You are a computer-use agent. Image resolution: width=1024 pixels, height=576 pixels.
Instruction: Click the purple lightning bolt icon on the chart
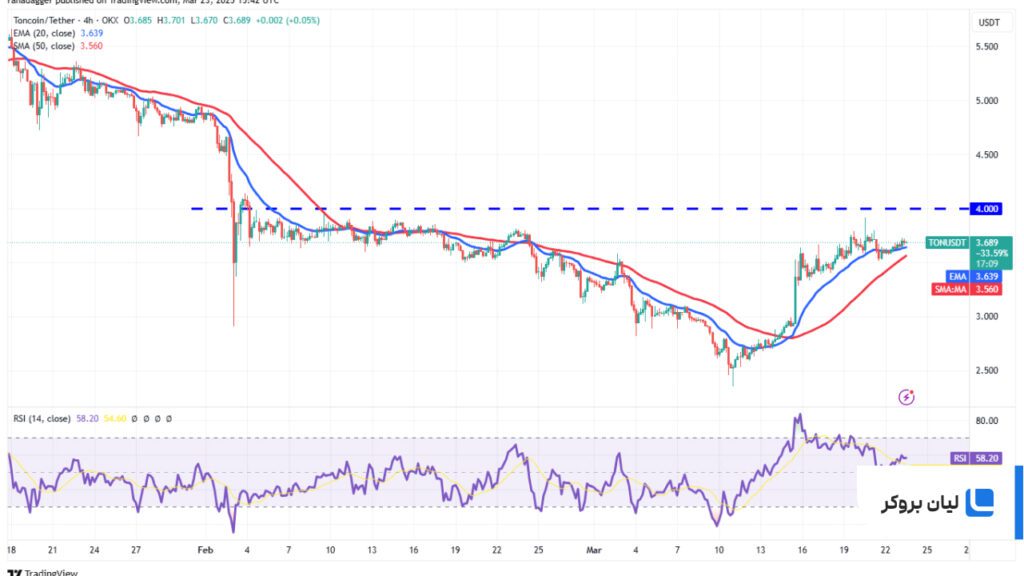906,396
